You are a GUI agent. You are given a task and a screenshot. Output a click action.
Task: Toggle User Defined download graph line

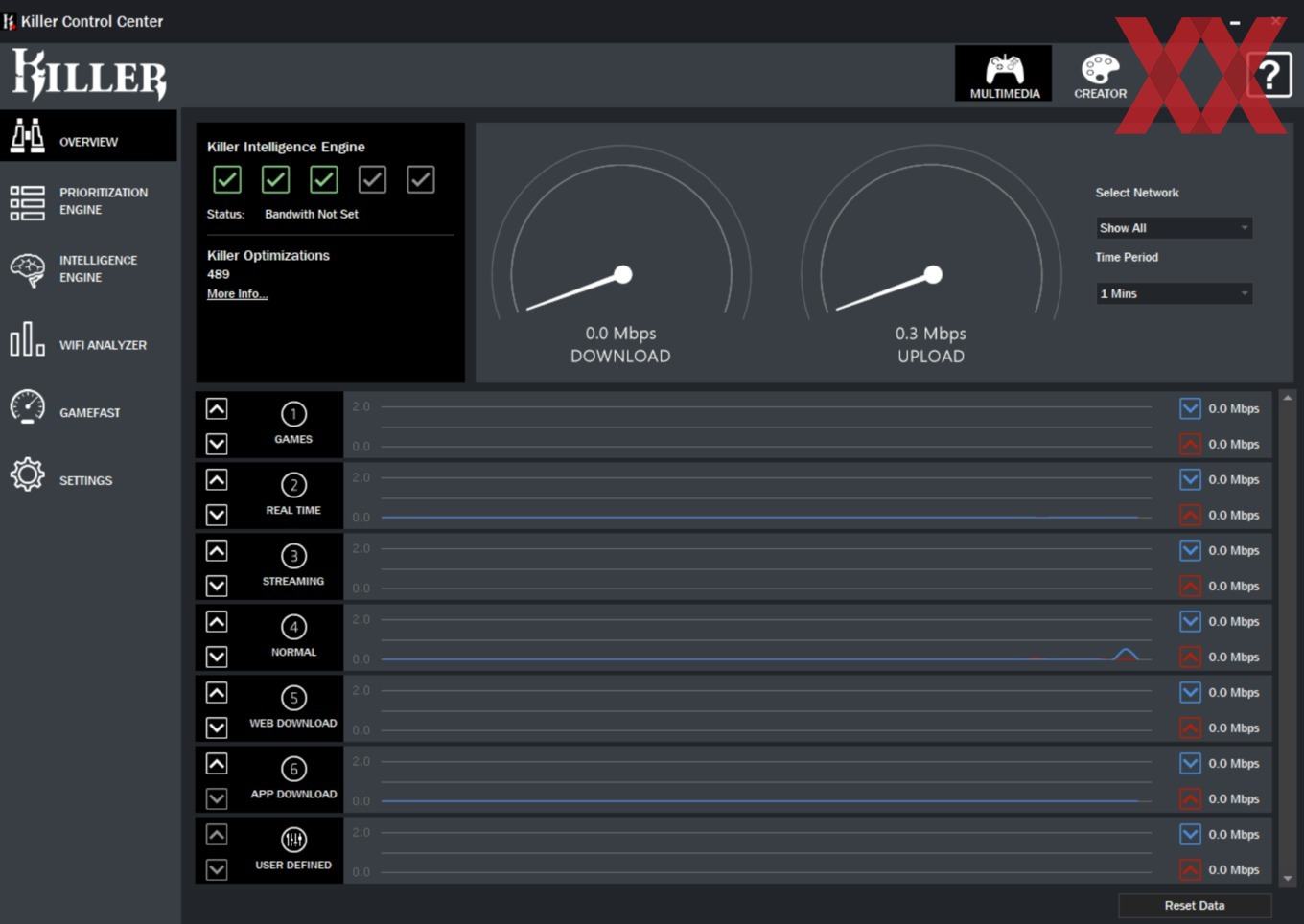[x=1190, y=834]
